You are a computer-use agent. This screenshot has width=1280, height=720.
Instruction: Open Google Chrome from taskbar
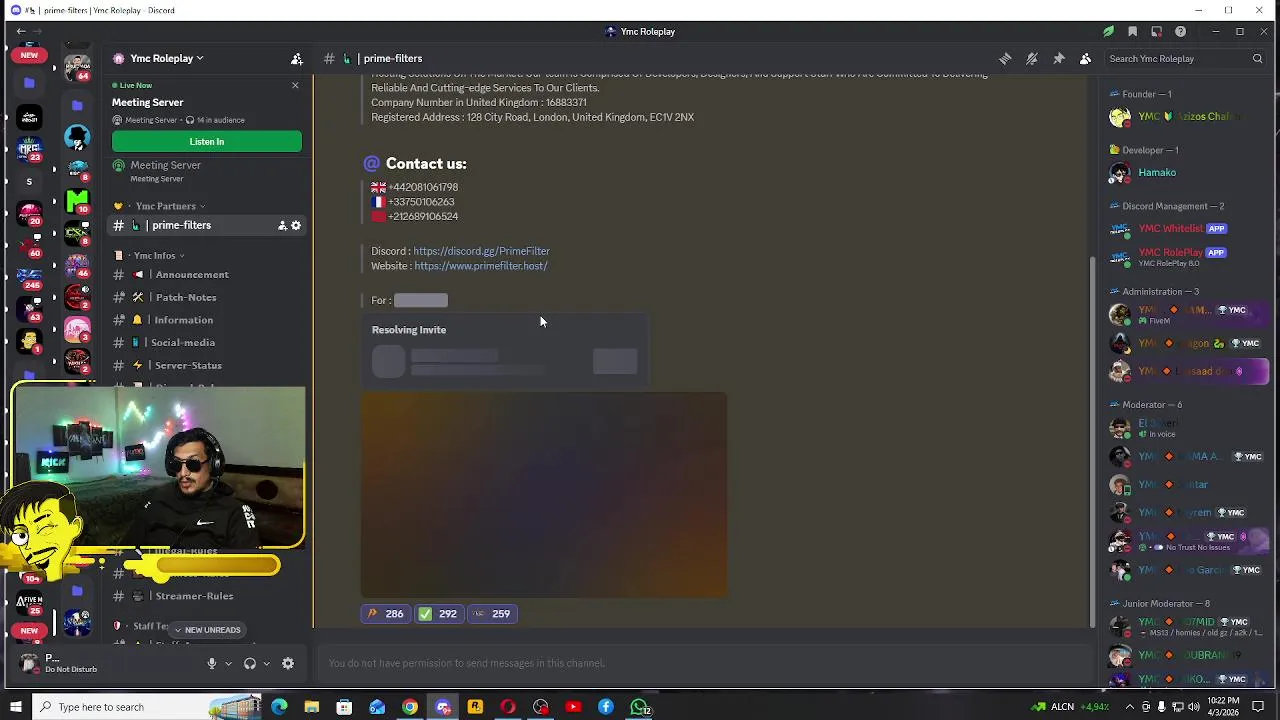pos(410,708)
